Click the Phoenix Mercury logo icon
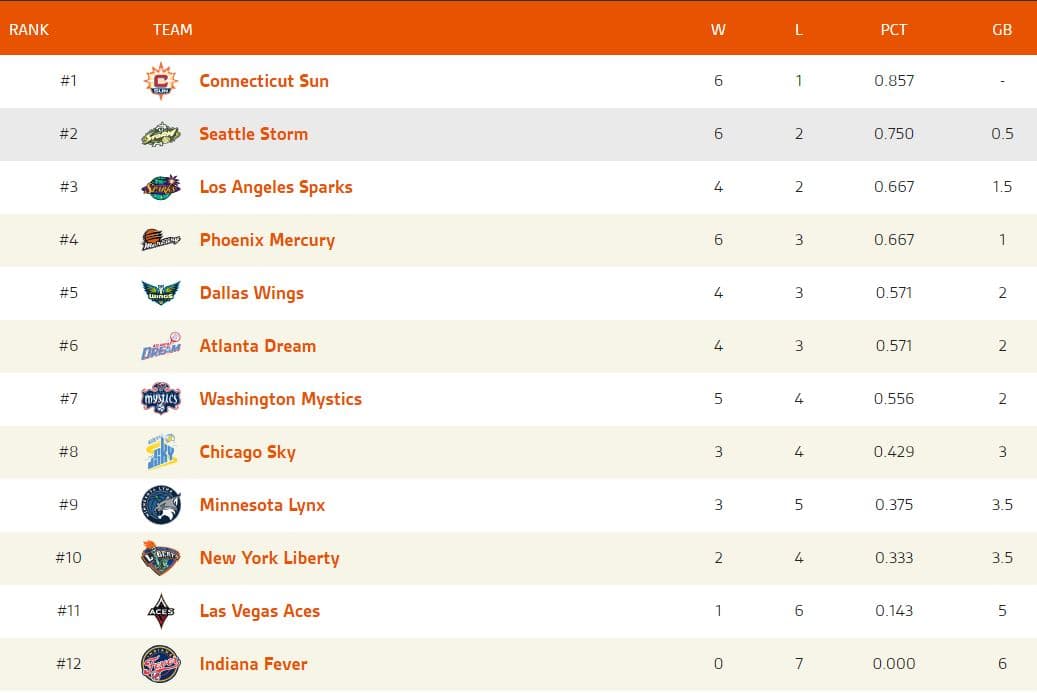This screenshot has width=1037, height=693. tap(161, 240)
